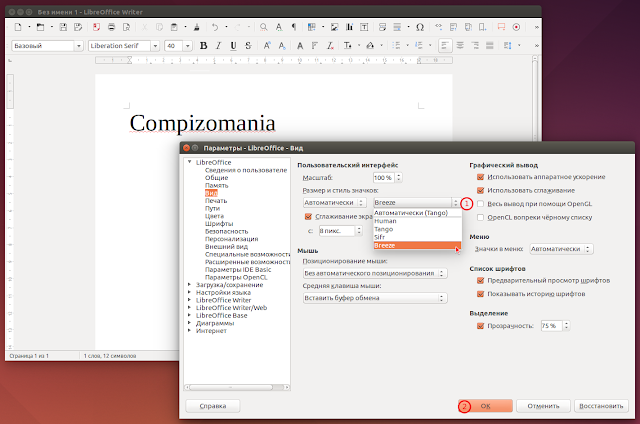The image size is (640, 424).
Task: Toggle the bulleted list icon
Action: pos(396,46)
